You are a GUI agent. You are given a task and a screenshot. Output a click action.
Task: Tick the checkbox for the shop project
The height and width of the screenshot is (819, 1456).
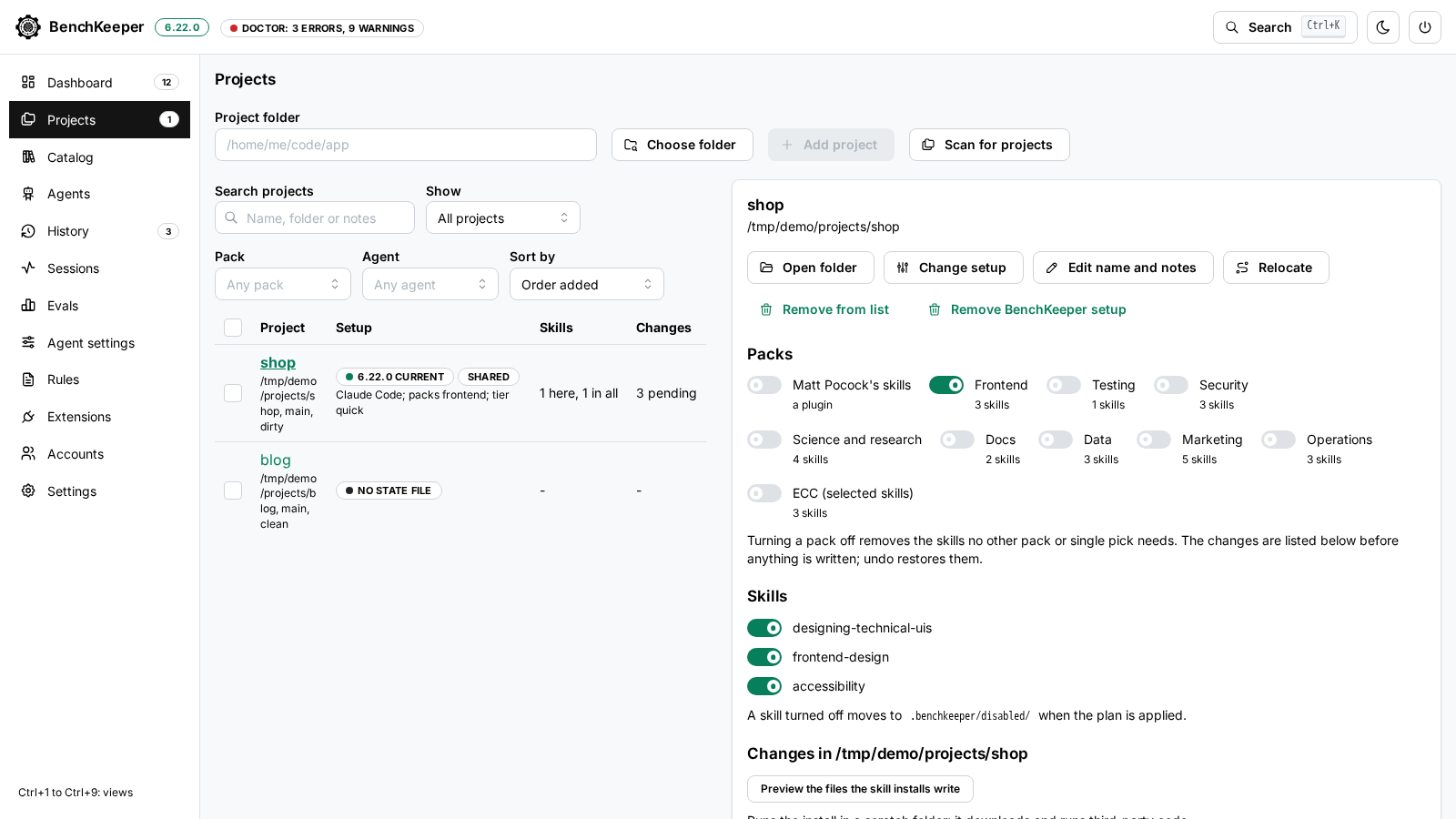(x=233, y=393)
